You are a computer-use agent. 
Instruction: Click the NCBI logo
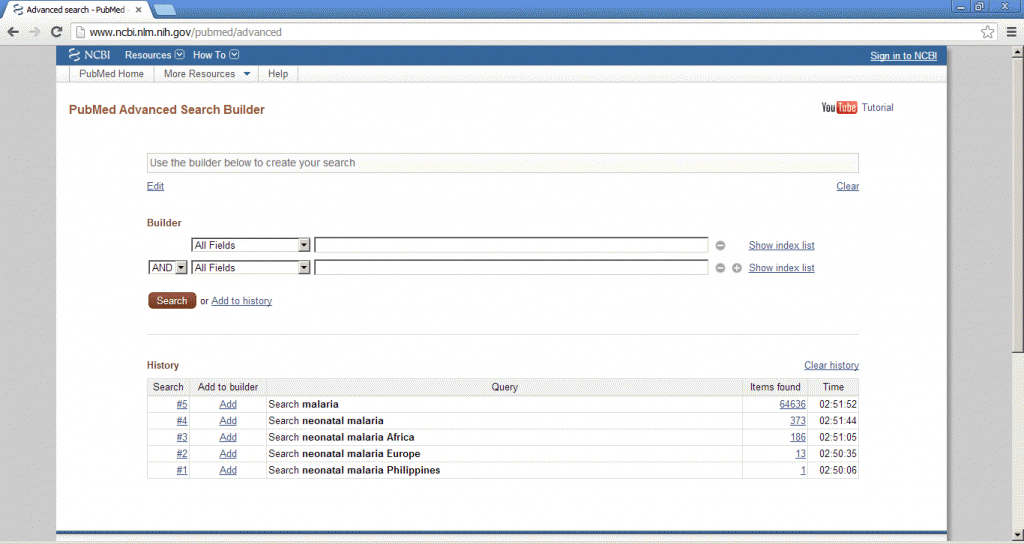(x=89, y=55)
